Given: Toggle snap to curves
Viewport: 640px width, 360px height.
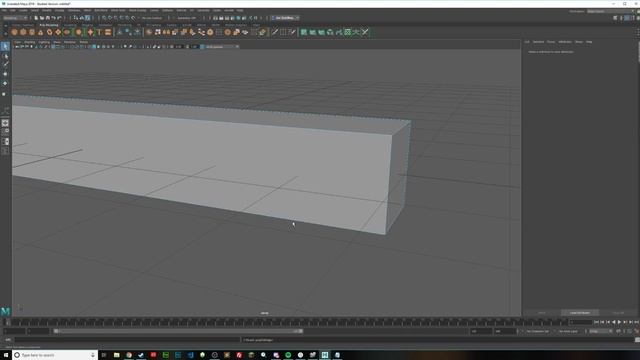Looking at the screenshot, I should coord(110,18).
